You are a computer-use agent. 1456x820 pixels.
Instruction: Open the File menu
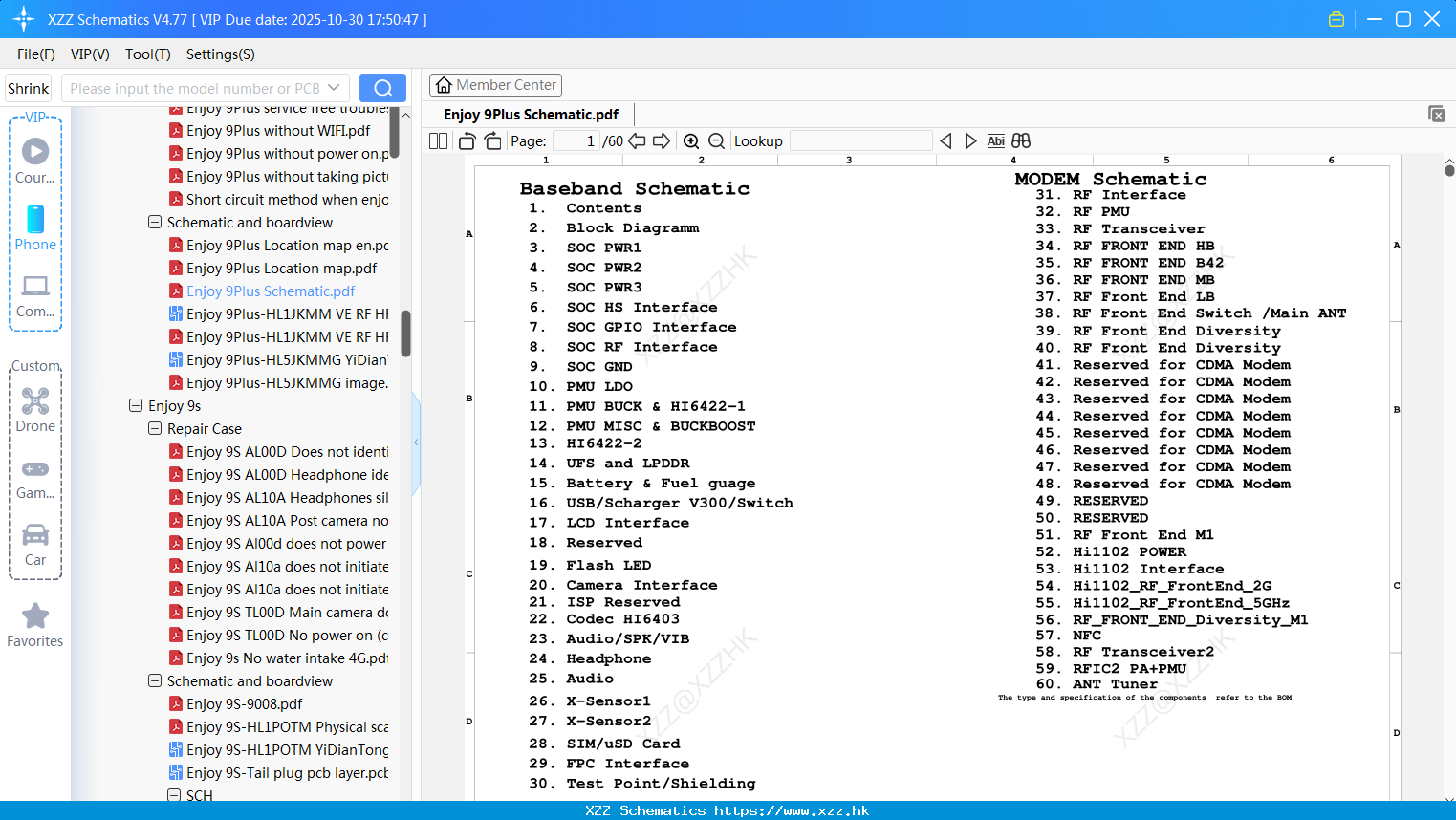point(36,54)
